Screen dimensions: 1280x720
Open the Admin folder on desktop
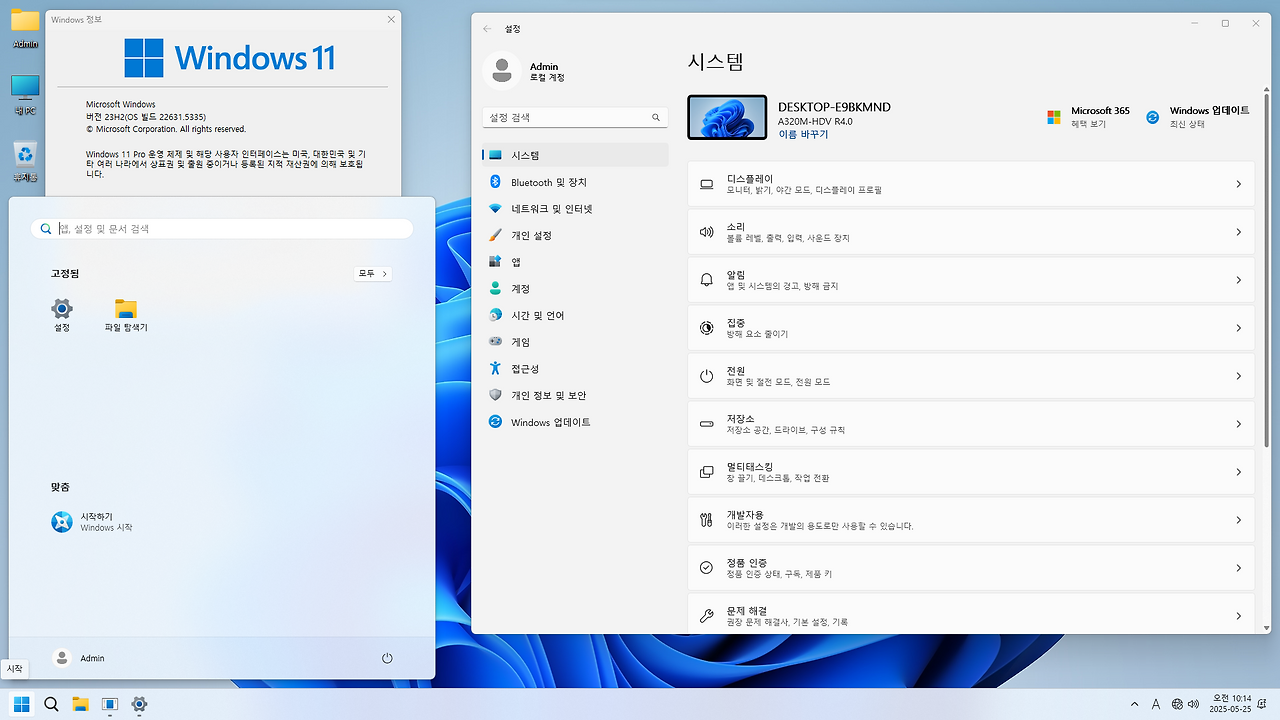[25, 29]
